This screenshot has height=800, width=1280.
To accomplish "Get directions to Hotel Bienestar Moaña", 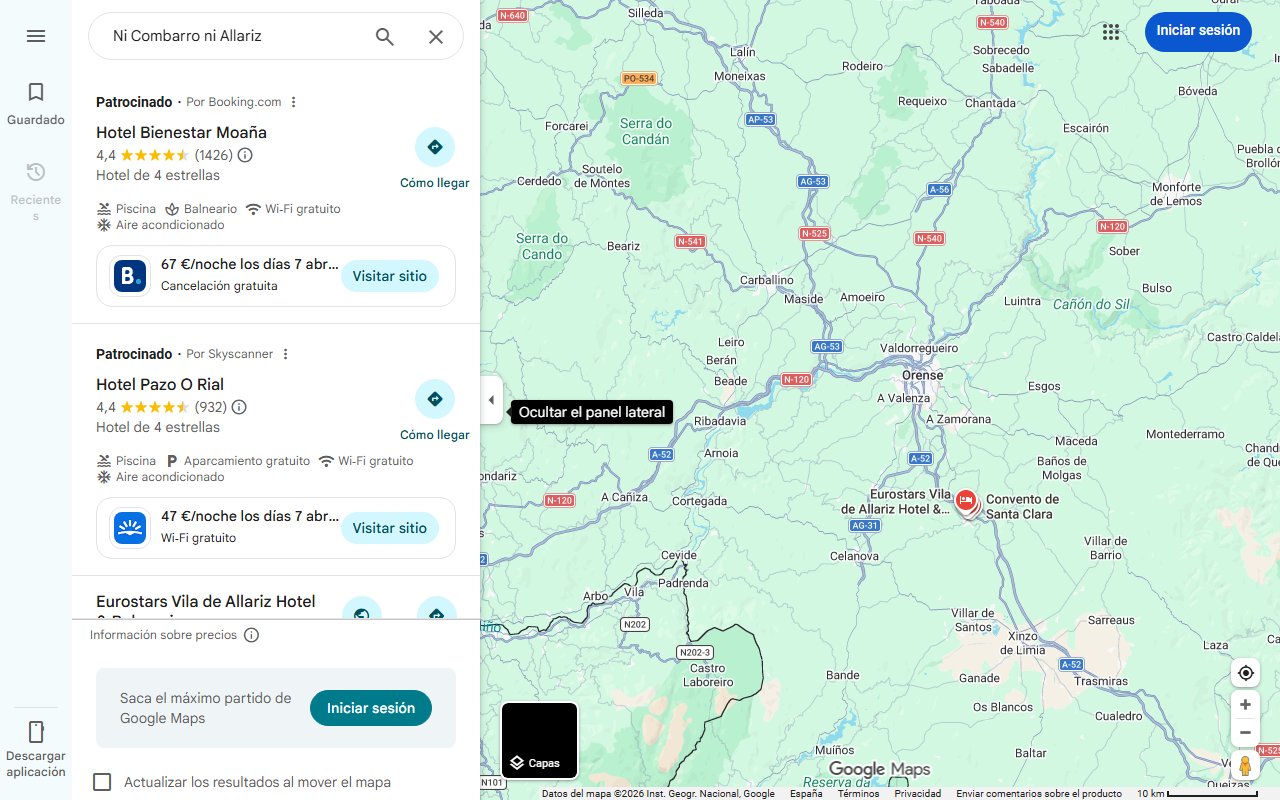I will tap(435, 146).
